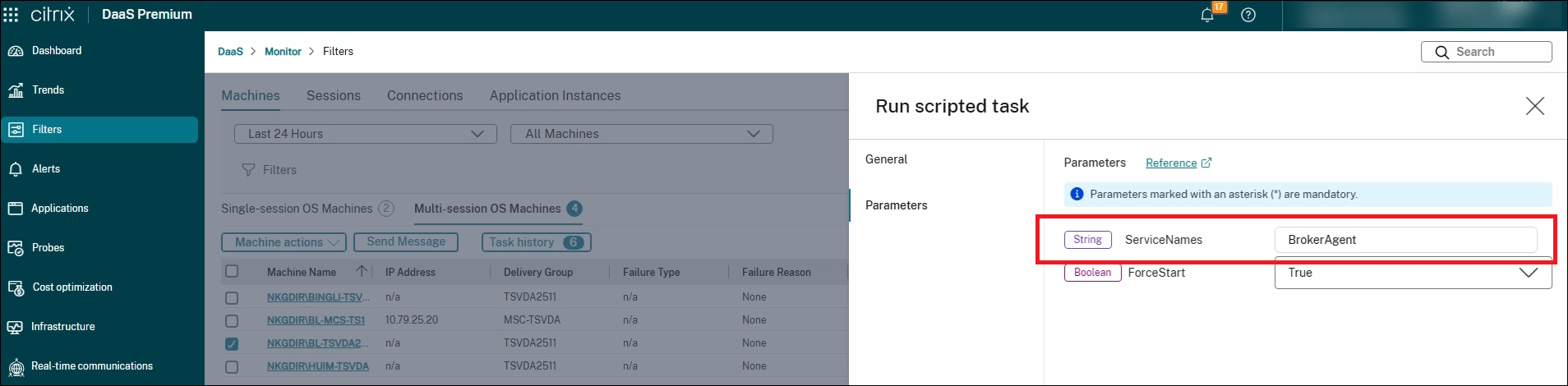Open the help question mark icon

pos(1248,15)
